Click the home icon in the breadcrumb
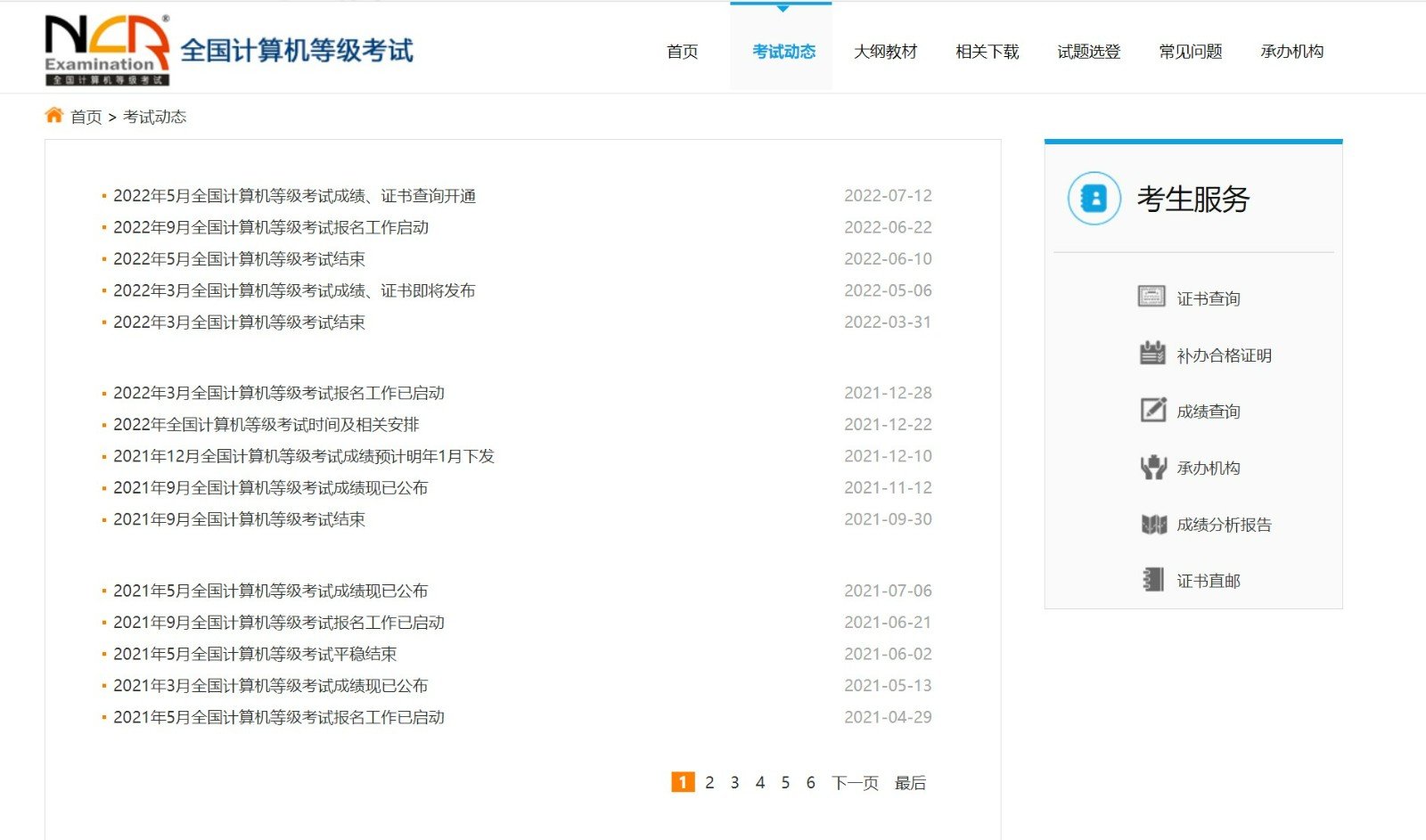This screenshot has width=1426, height=840. [53, 114]
